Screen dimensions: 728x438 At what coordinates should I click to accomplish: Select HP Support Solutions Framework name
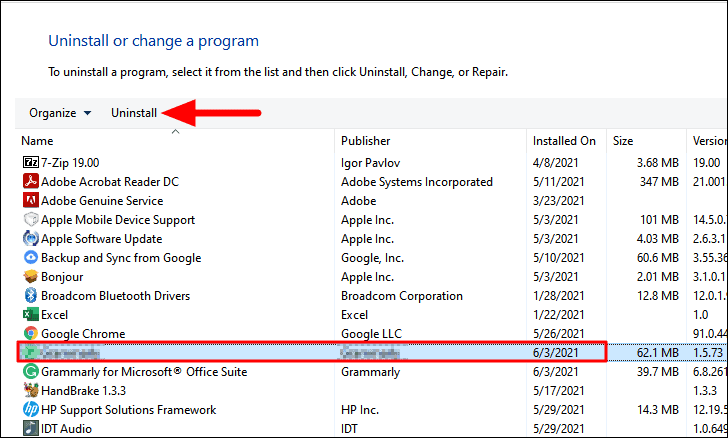click(129, 410)
